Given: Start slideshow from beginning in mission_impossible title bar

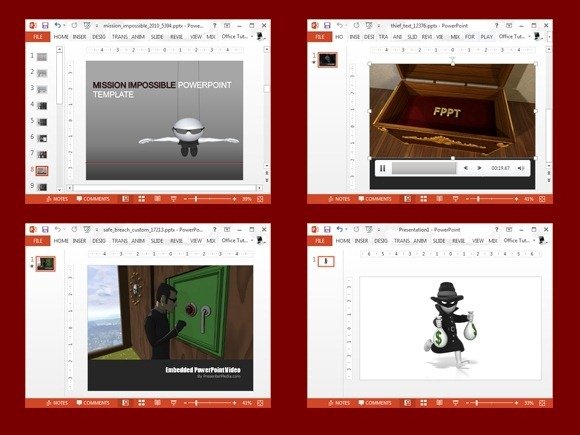Looking at the screenshot, I should 87,26.
